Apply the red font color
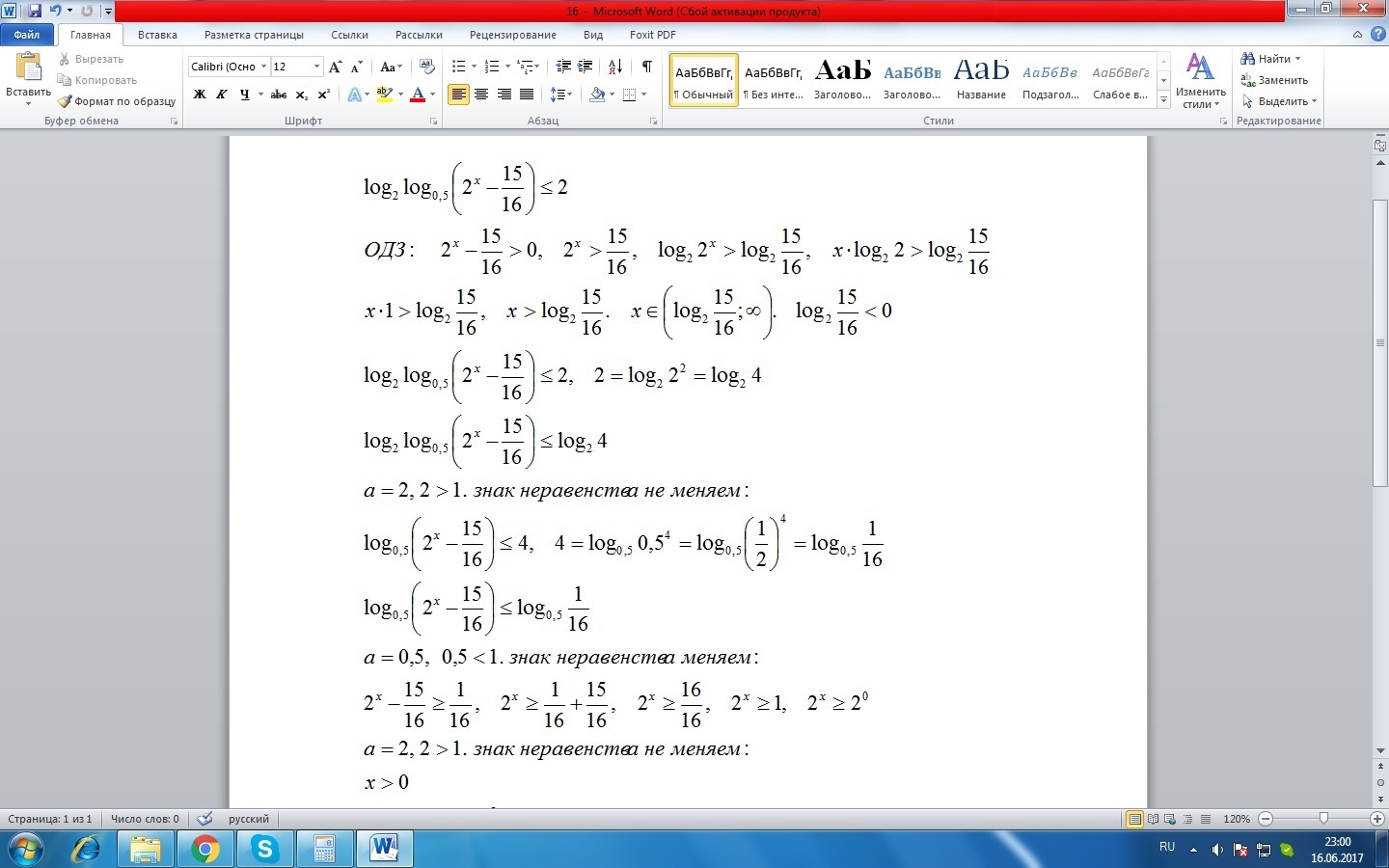Image resolution: width=1389 pixels, height=868 pixels. [418, 95]
